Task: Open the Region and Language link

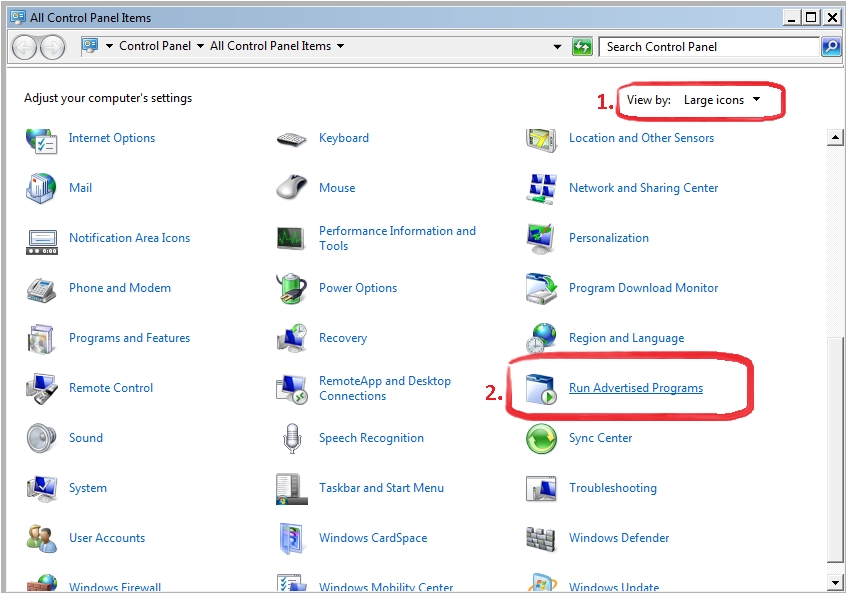Action: (626, 338)
